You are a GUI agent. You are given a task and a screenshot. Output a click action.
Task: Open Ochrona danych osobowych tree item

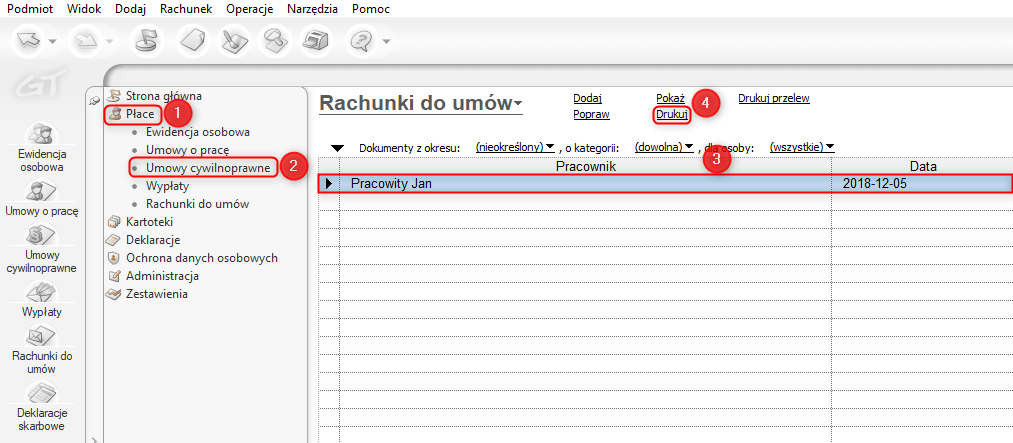tap(202, 258)
